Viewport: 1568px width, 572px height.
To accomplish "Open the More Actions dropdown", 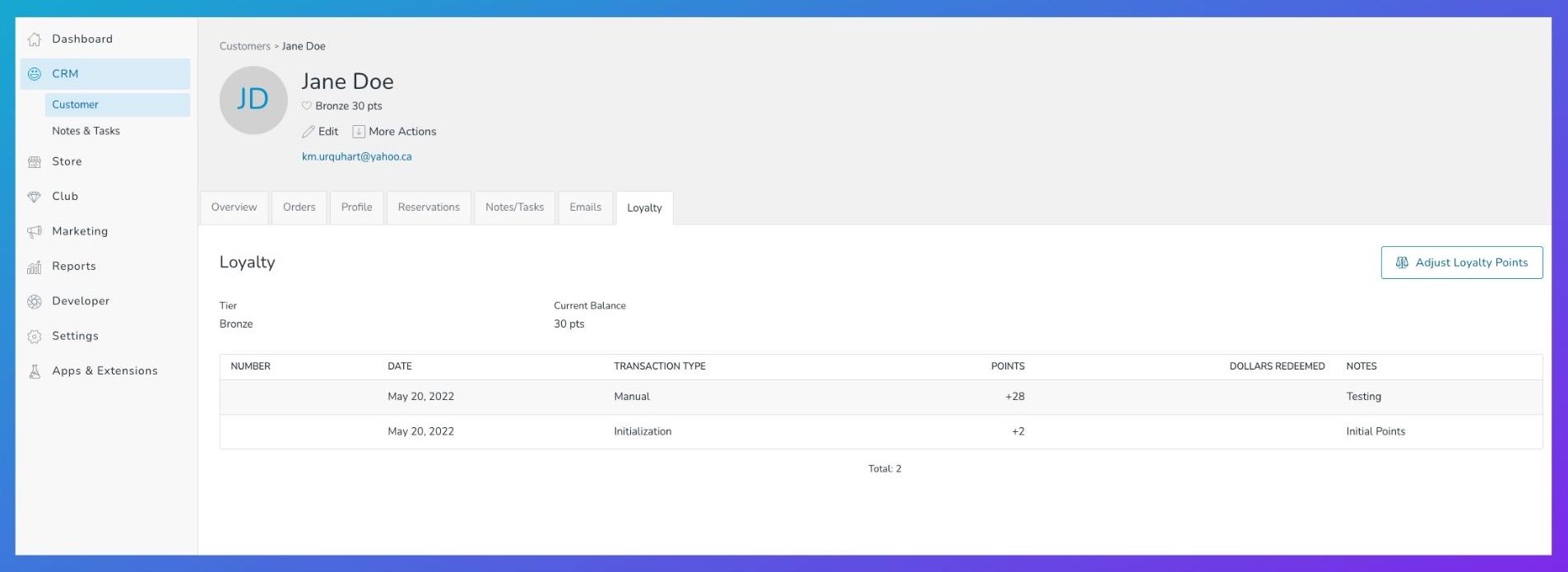I will point(394,132).
